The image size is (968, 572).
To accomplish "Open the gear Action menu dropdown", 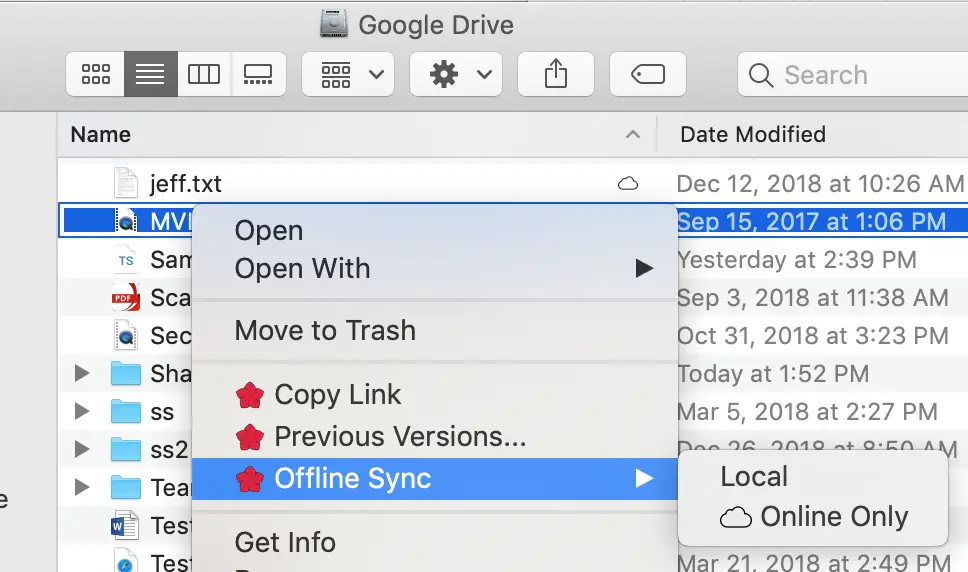I will (456, 74).
